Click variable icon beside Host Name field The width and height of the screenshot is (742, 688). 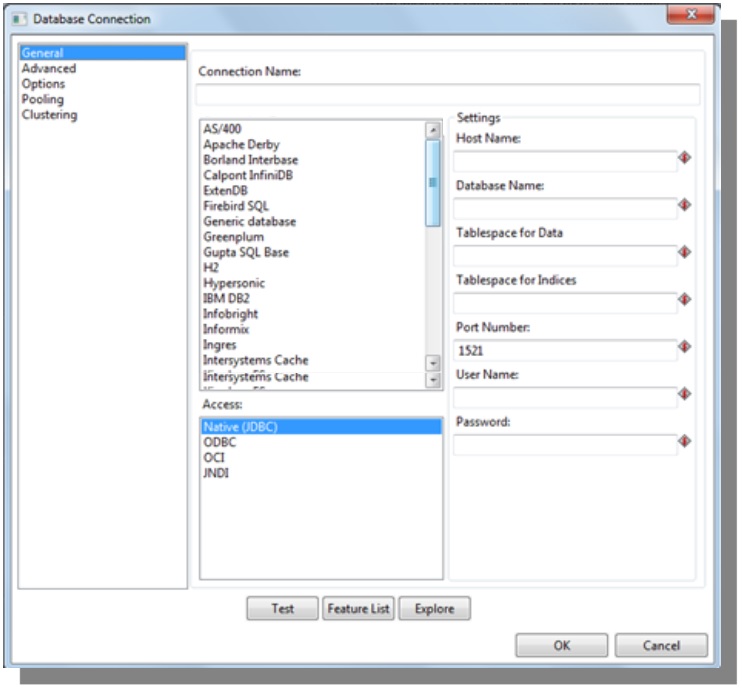[685, 158]
